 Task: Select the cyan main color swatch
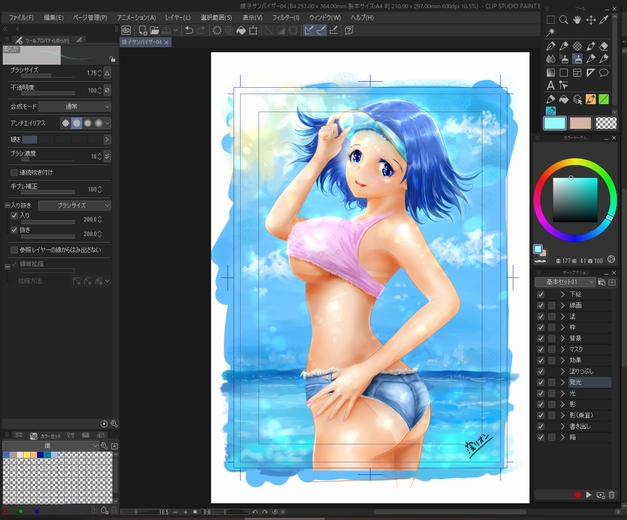(x=555, y=123)
